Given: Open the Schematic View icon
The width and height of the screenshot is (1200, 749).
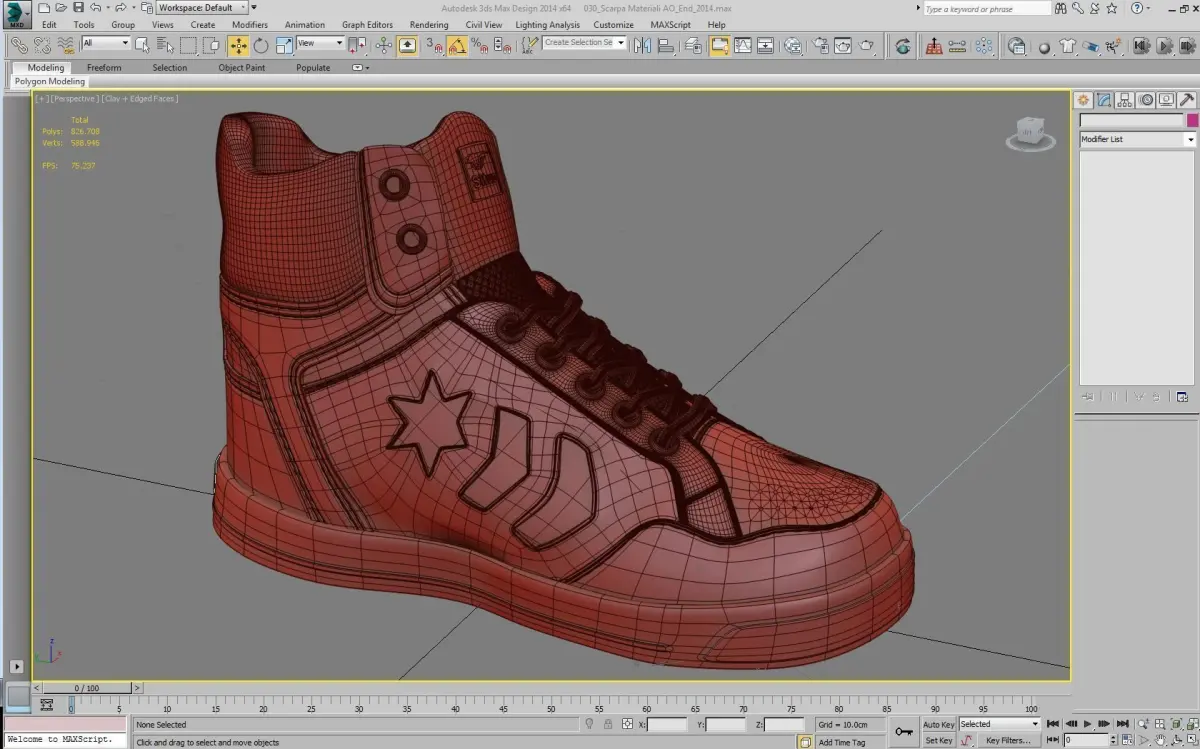Looking at the screenshot, I should coord(765,45).
